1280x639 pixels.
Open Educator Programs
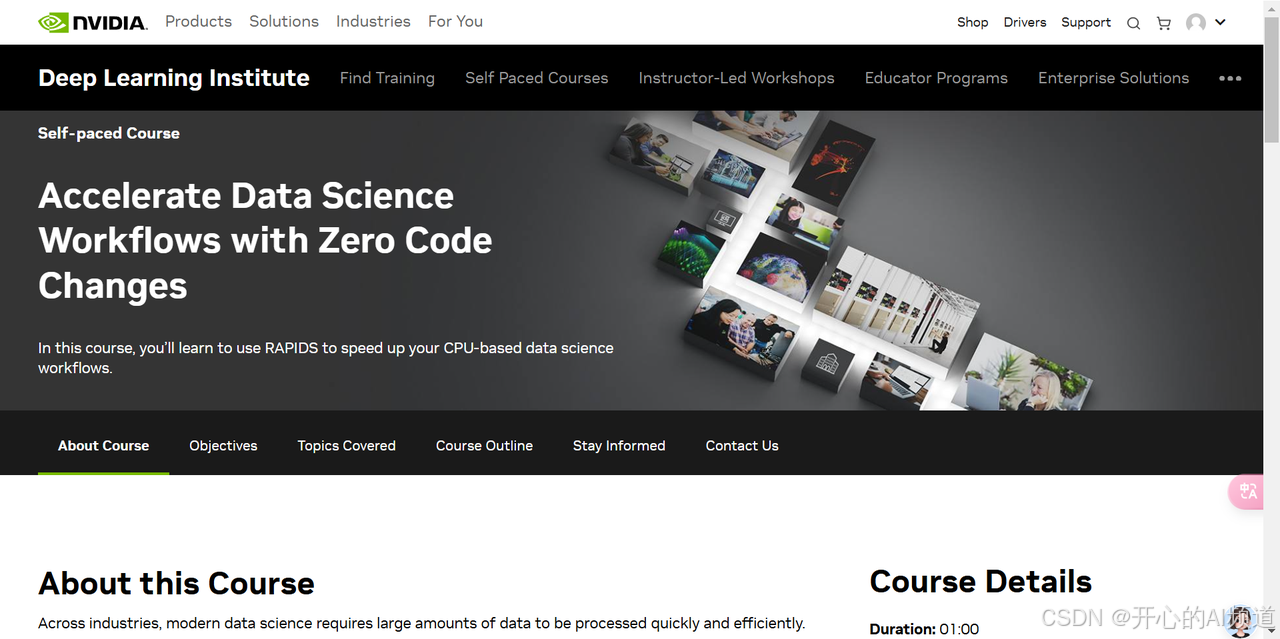(x=936, y=78)
